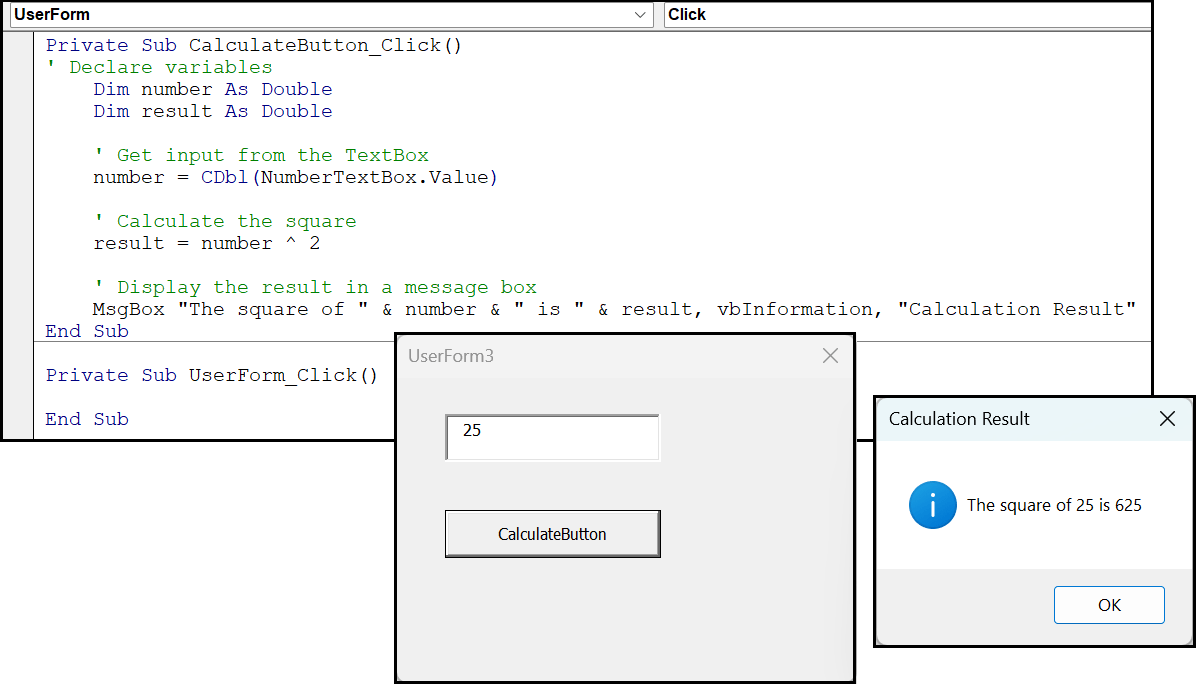Image resolution: width=1204 pixels, height=689 pixels.
Task: Click the CDbl conversion call in code
Action: pos(224,176)
